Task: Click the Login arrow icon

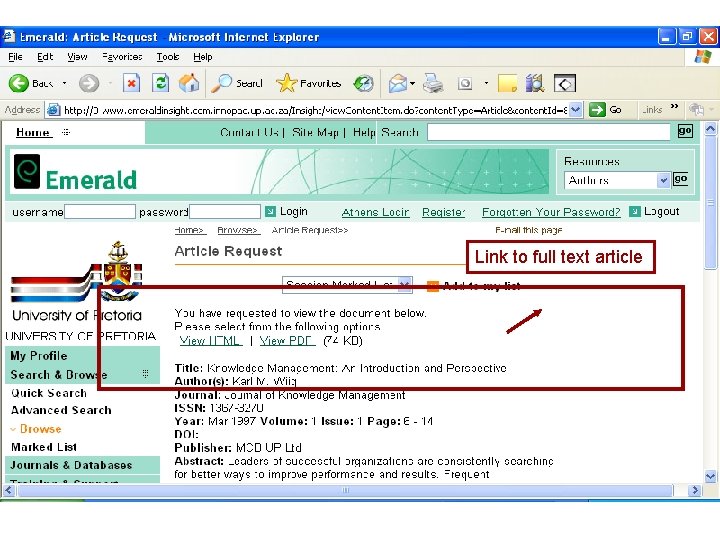Action: [x=270, y=211]
